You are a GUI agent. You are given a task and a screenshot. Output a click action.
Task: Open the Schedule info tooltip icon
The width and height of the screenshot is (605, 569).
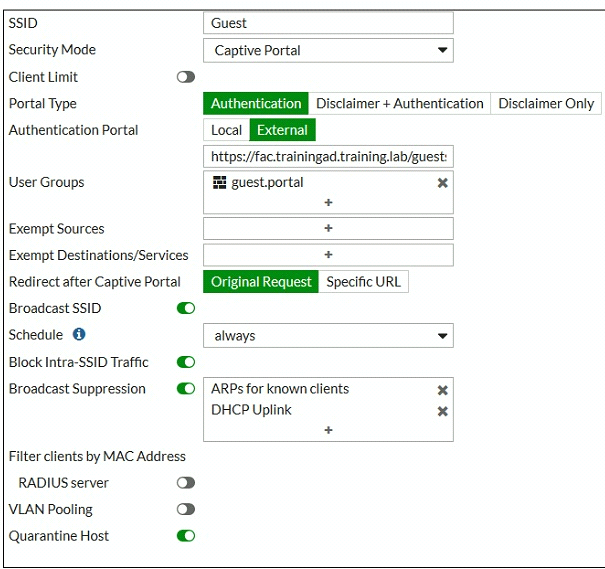79,334
